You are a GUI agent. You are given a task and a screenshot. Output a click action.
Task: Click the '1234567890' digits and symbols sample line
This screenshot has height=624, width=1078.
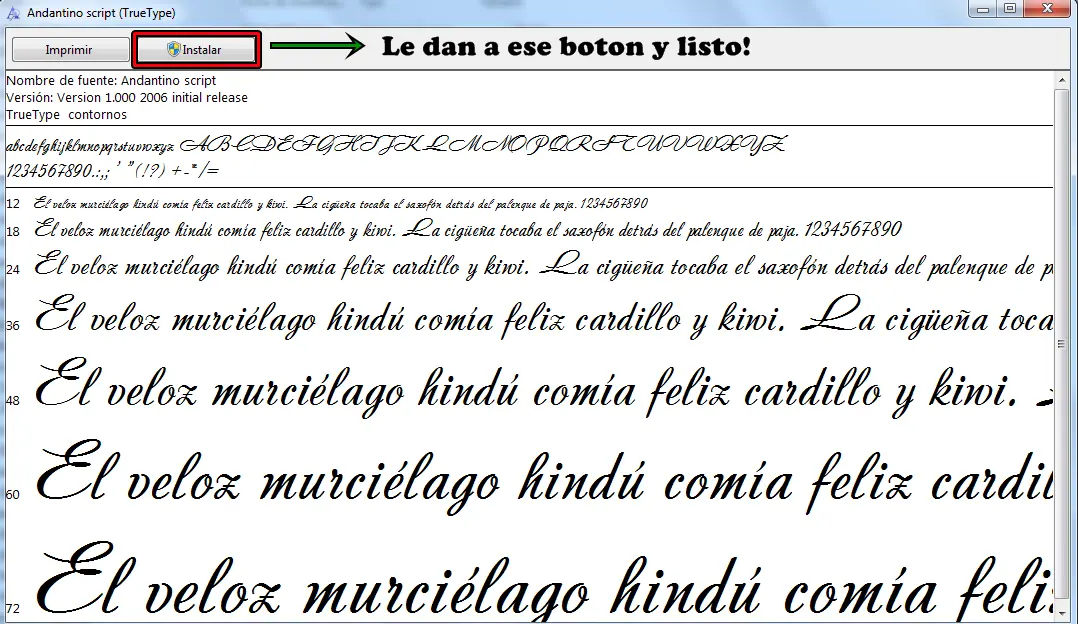(112, 170)
